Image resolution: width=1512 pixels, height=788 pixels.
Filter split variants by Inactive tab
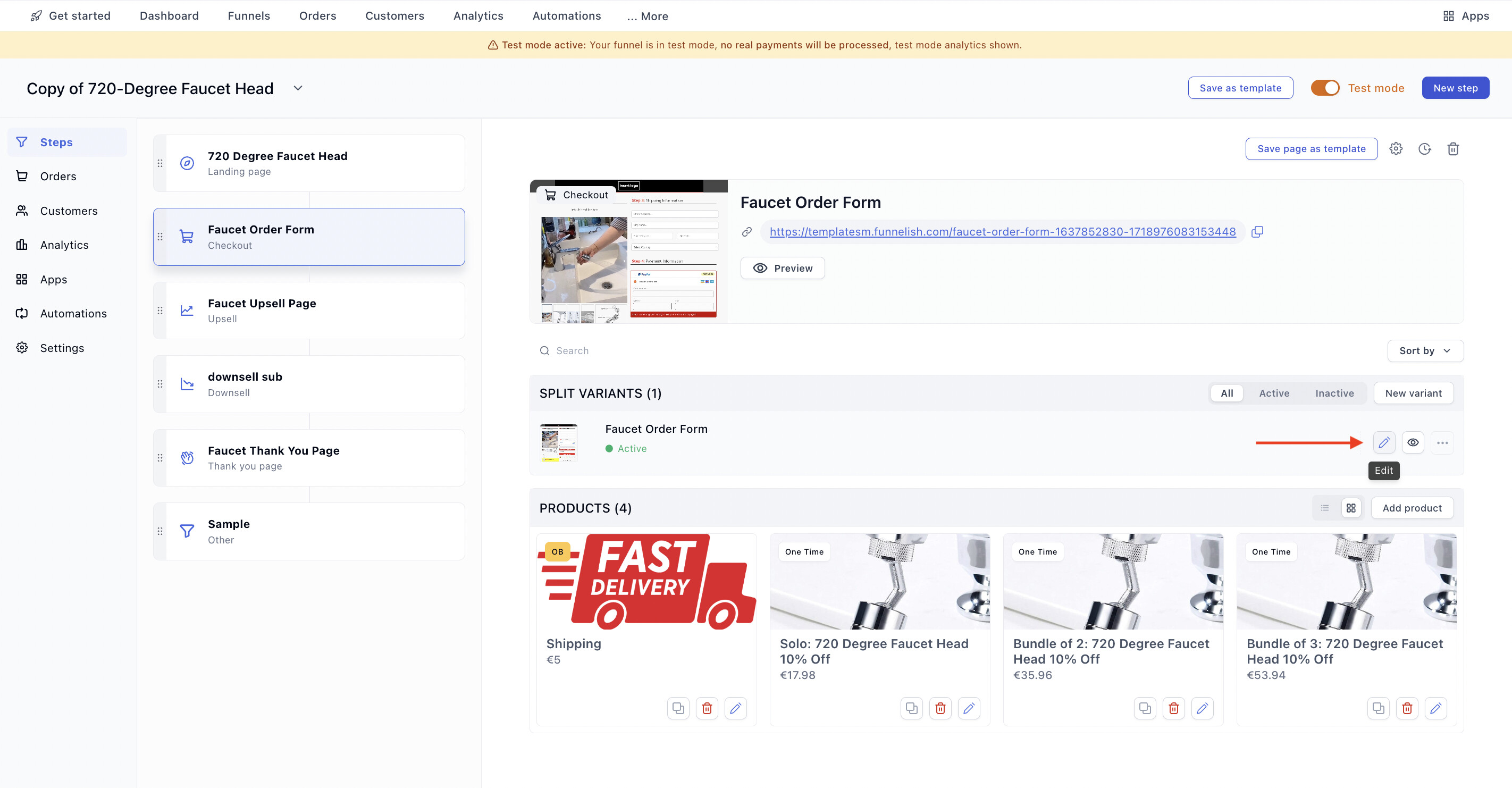1334,393
